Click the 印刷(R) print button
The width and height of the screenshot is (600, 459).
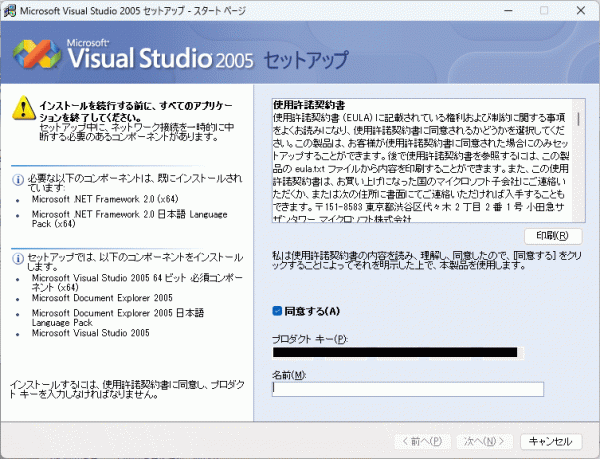point(553,236)
